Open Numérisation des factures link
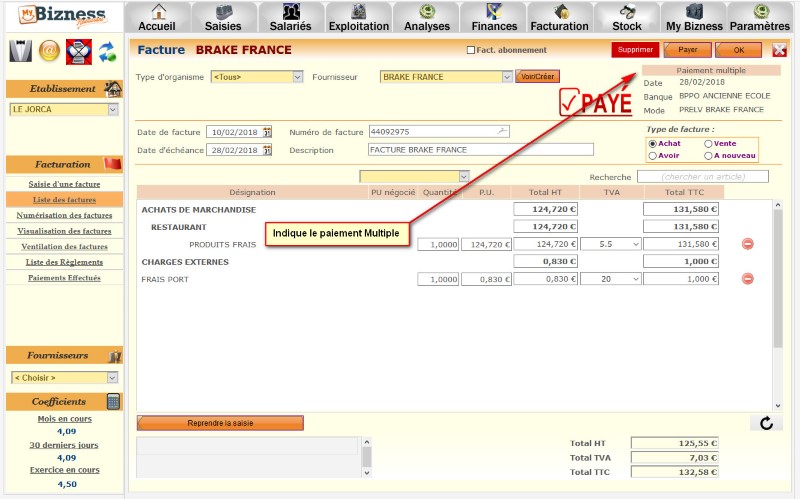 (64, 215)
